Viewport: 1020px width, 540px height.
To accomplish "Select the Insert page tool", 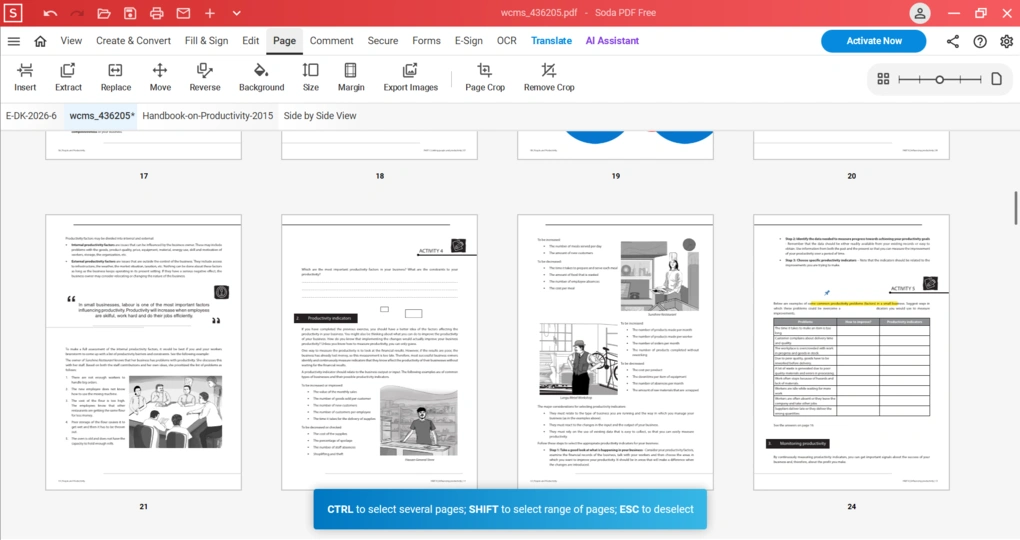I will pos(25,77).
